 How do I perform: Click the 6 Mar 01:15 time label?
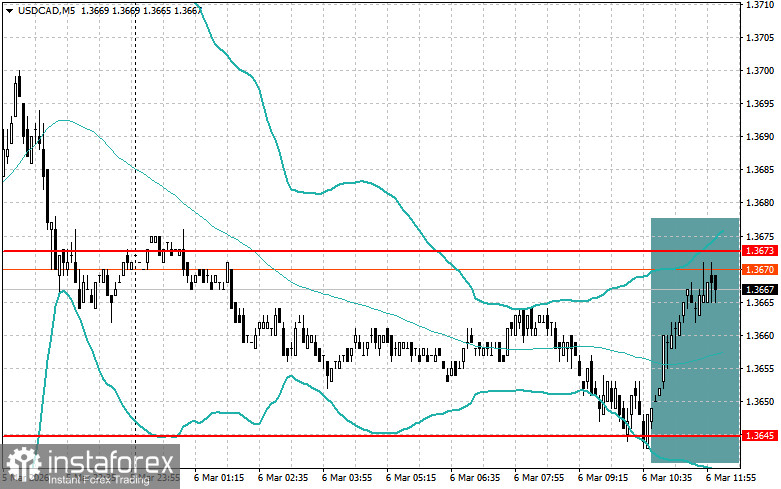[x=219, y=478]
